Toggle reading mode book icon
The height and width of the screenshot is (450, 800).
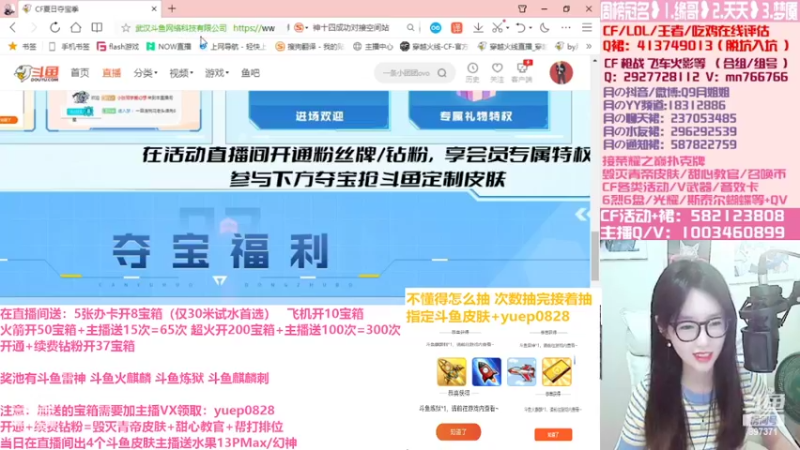96,28
